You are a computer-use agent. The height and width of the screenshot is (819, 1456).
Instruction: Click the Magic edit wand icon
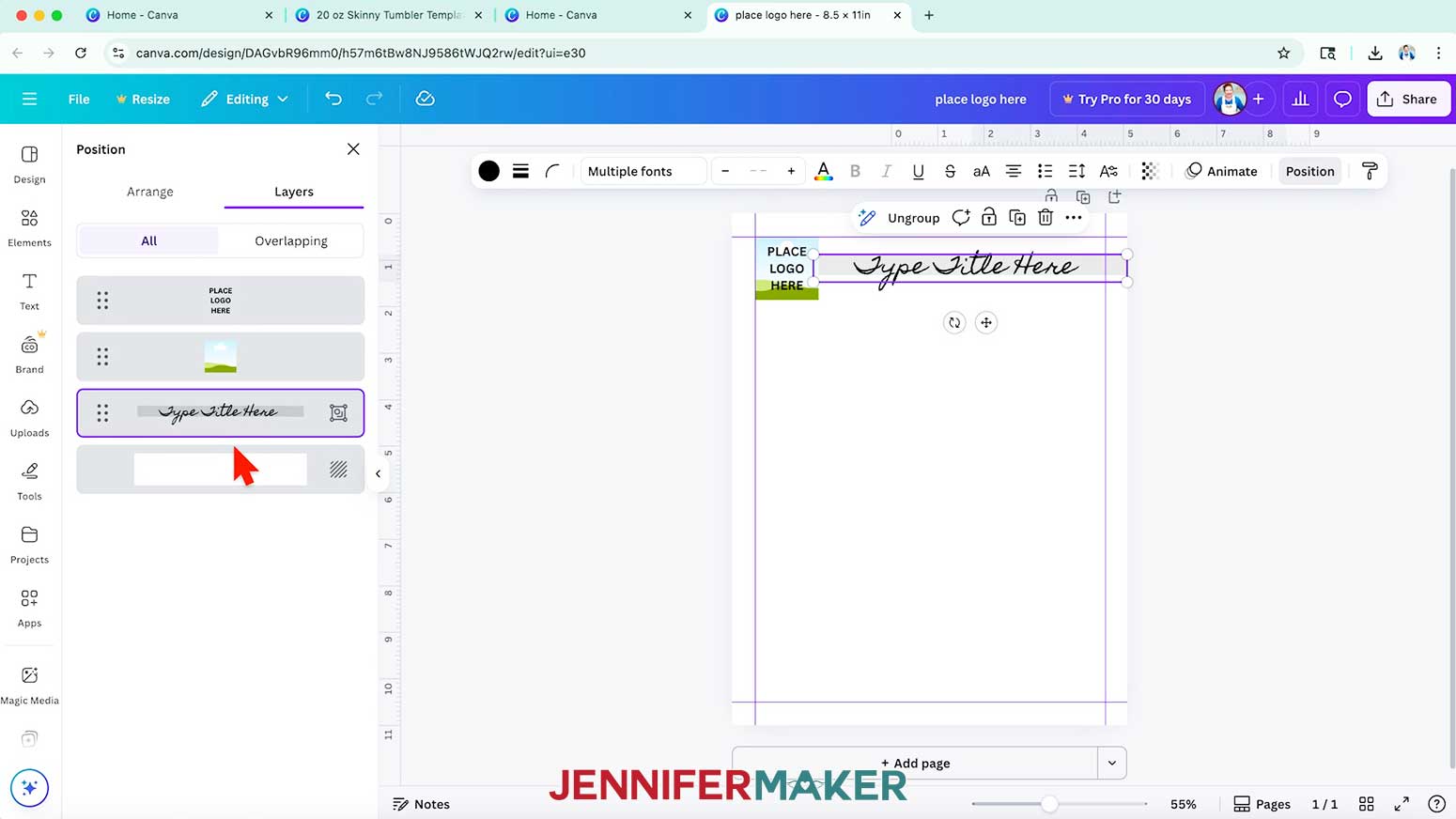click(x=867, y=218)
